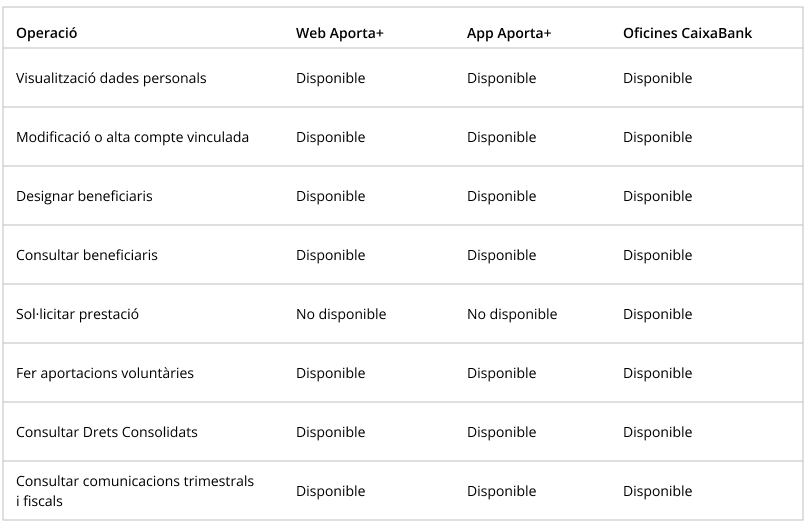
Task: Select the "Visualització dades personals" row label
Action: pos(111,78)
